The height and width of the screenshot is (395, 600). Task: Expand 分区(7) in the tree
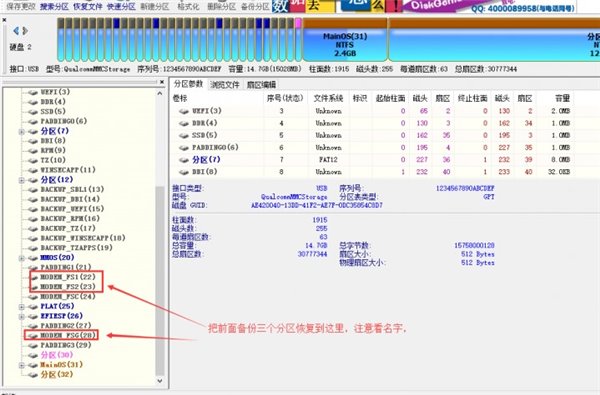[x=22, y=131]
